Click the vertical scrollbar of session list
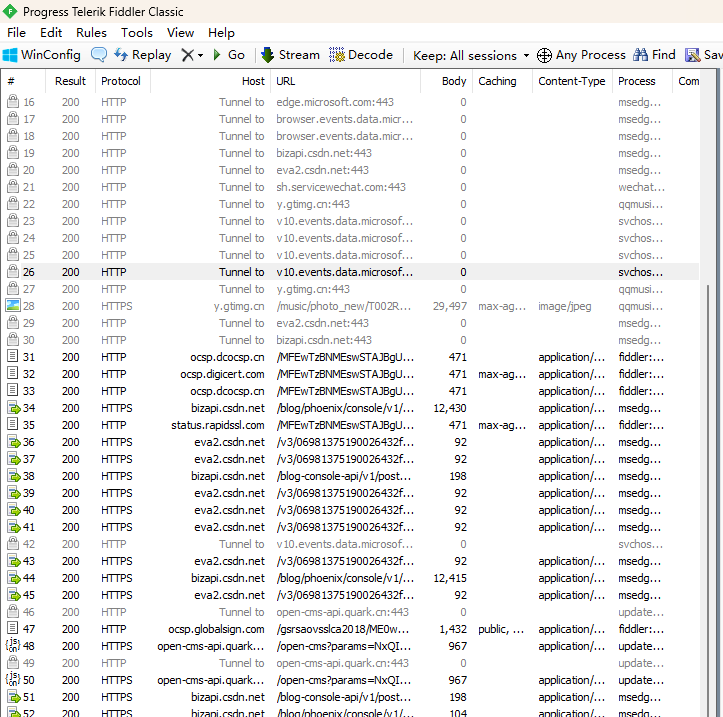The image size is (723, 717). pyautogui.click(x=708, y=500)
